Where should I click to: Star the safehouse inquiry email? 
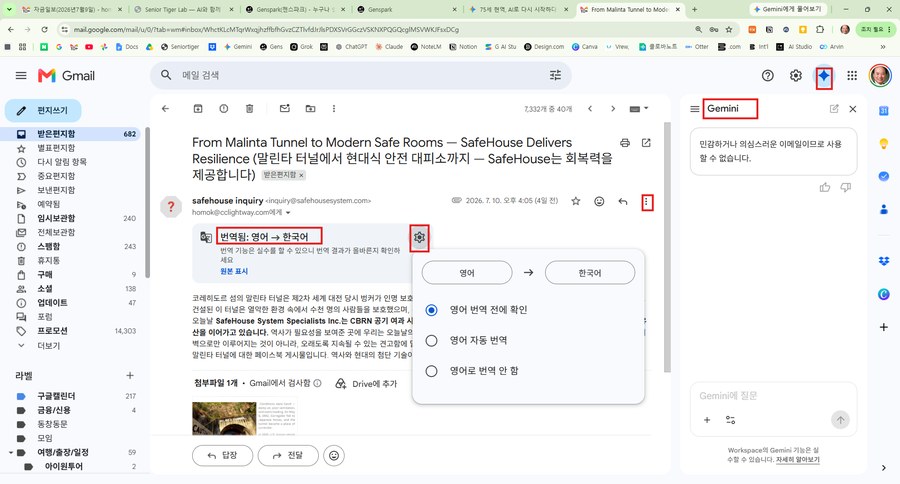coord(576,201)
